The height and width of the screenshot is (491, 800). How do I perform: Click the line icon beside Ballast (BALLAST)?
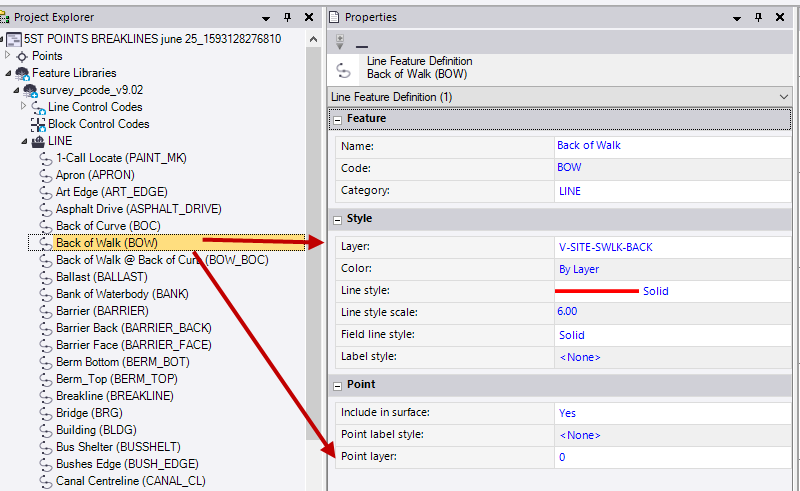point(46,278)
